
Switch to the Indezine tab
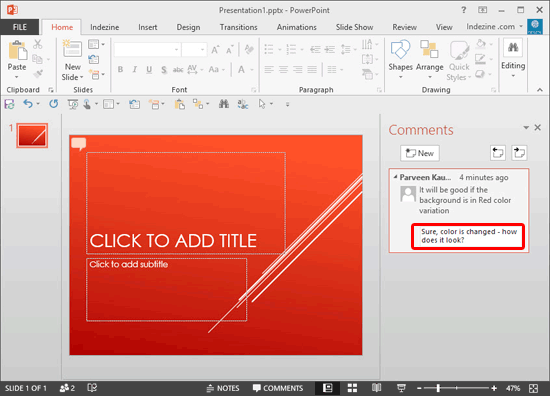pyautogui.click(x=105, y=27)
